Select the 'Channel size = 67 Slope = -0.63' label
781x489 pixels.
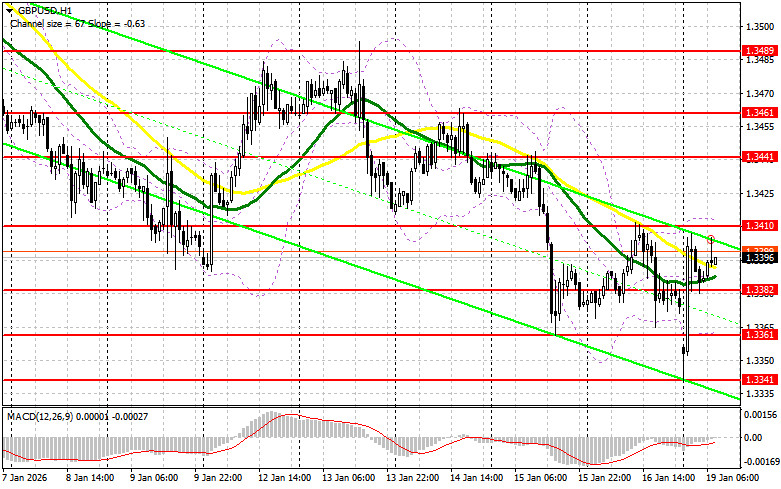tap(78, 23)
